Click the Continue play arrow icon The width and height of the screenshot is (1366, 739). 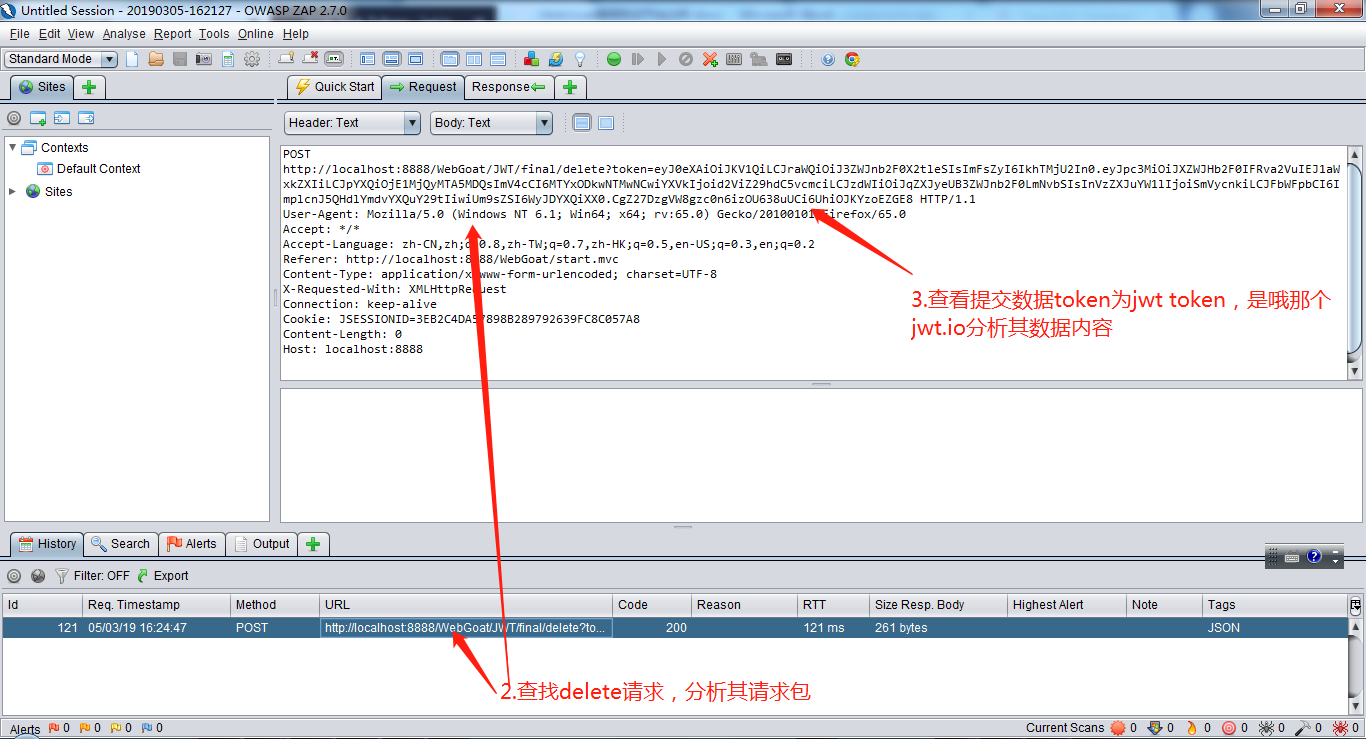[x=661, y=59]
